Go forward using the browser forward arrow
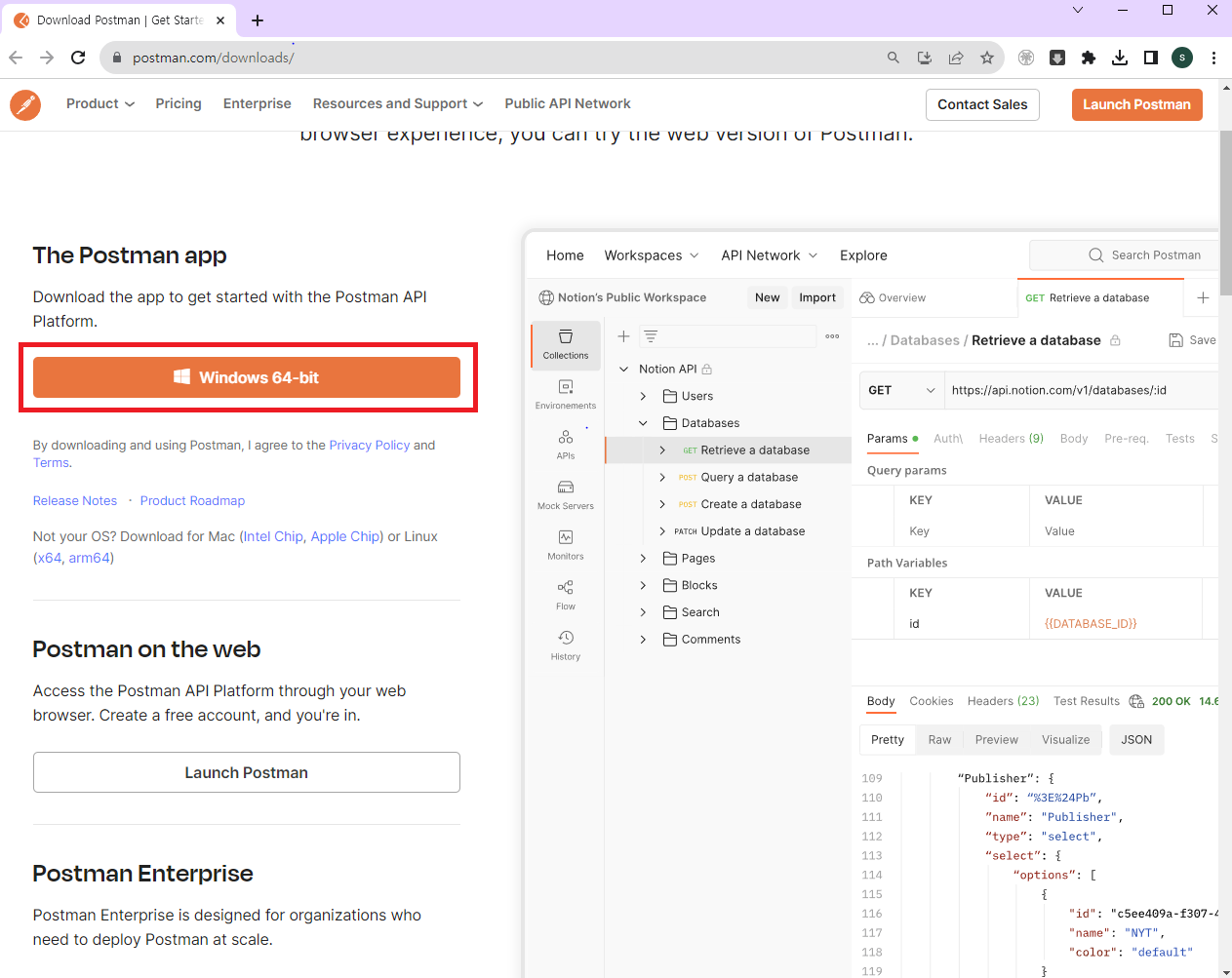Image resolution: width=1232 pixels, height=978 pixels. click(x=47, y=58)
